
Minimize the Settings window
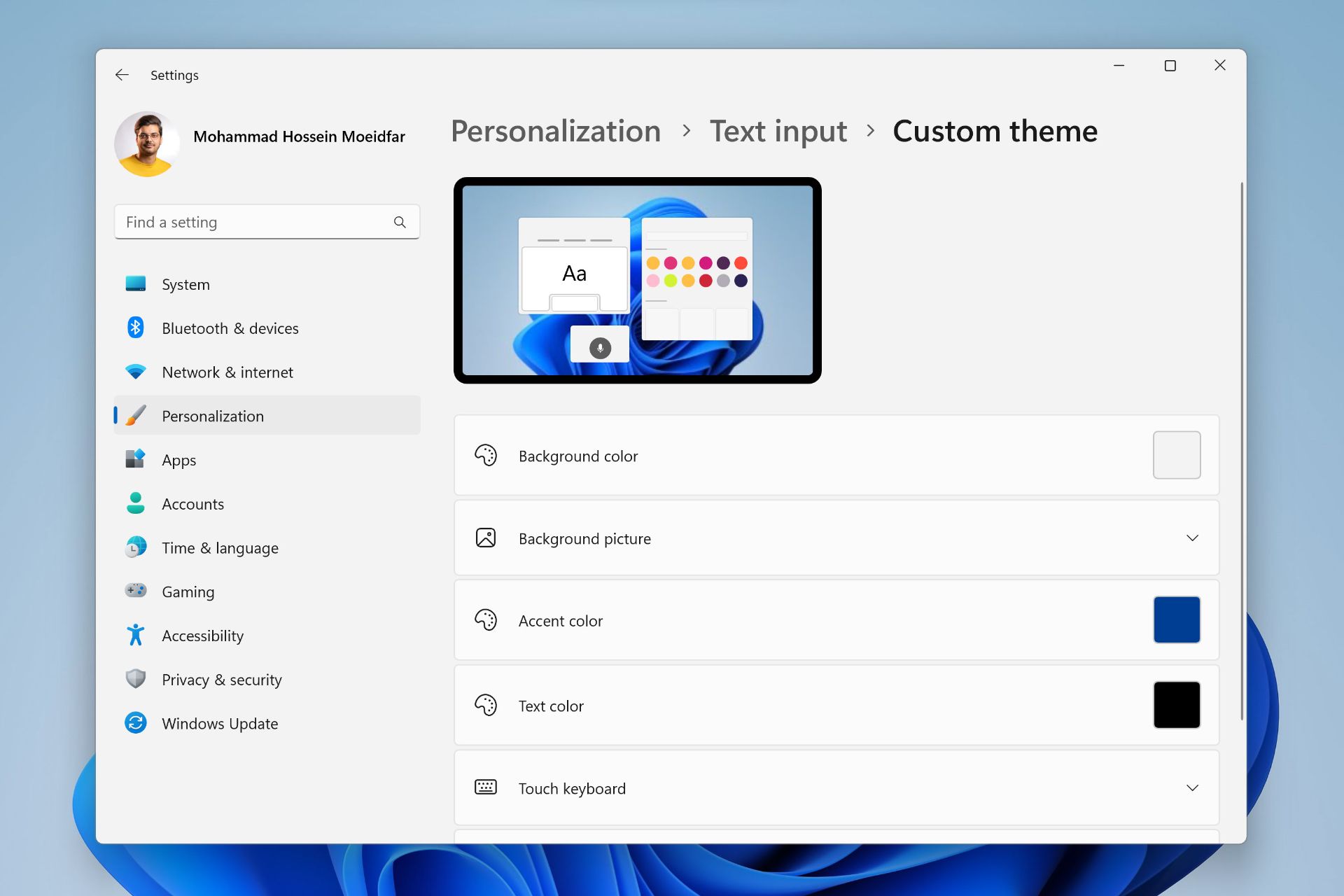tap(1119, 65)
